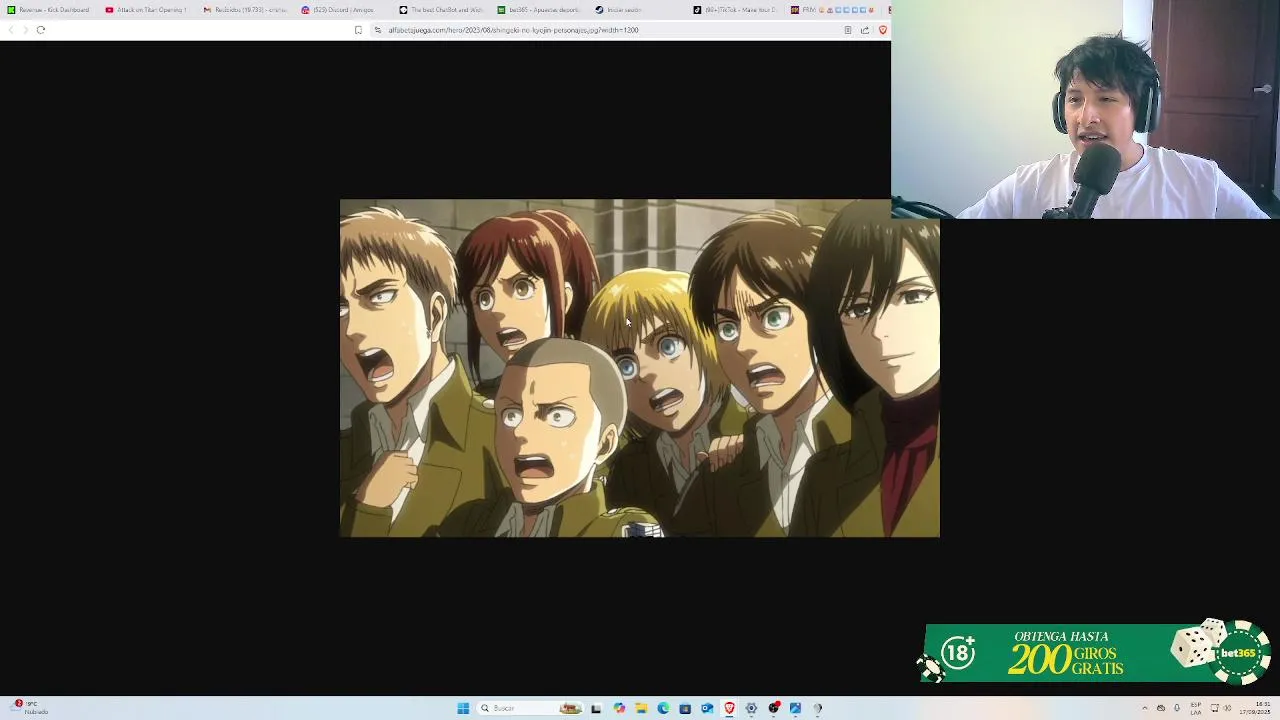Image resolution: width=1280 pixels, height=720 pixels.
Task: Expand the hidden system tray icons chevron
Action: coord(1145,708)
